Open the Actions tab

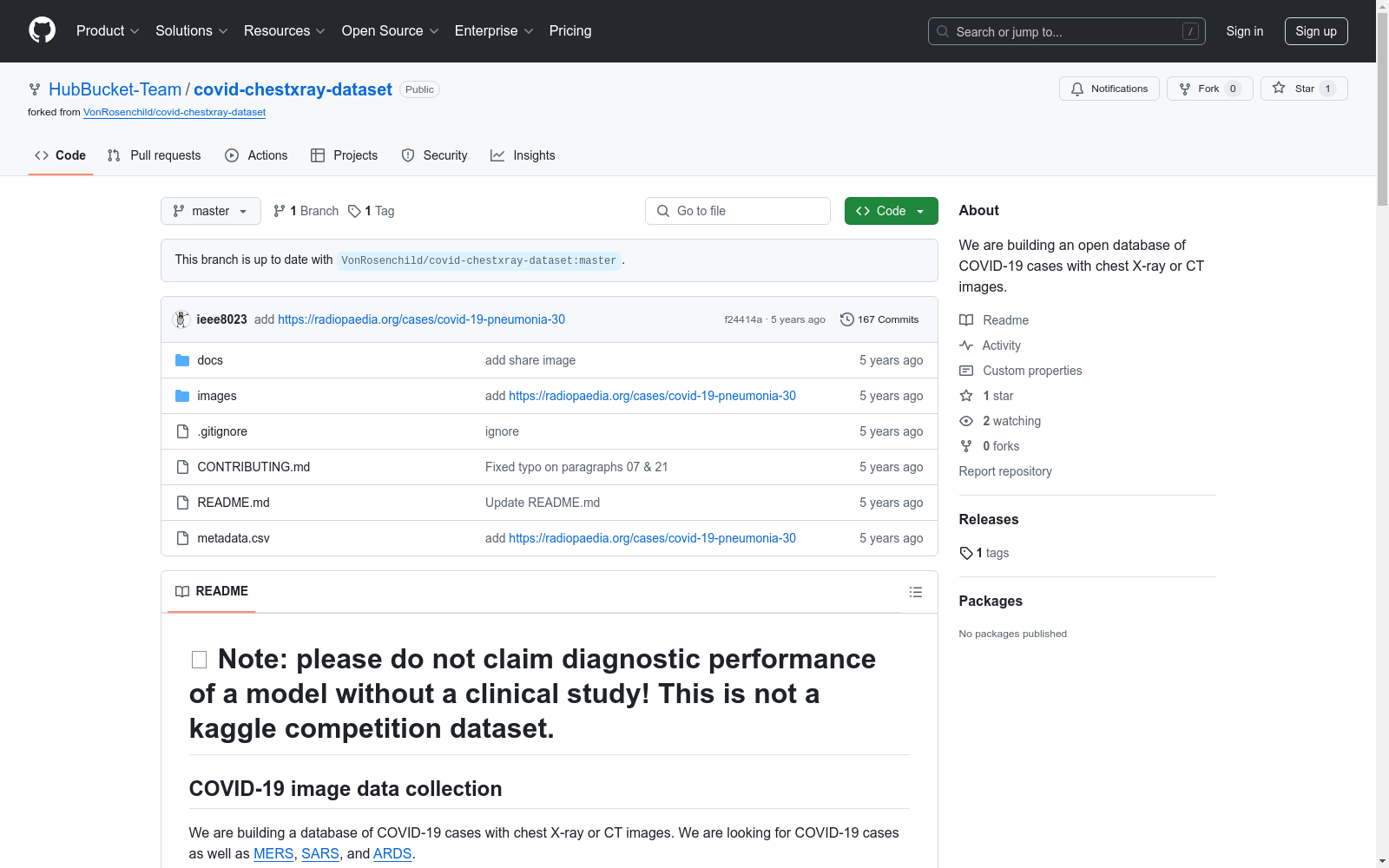[256, 155]
